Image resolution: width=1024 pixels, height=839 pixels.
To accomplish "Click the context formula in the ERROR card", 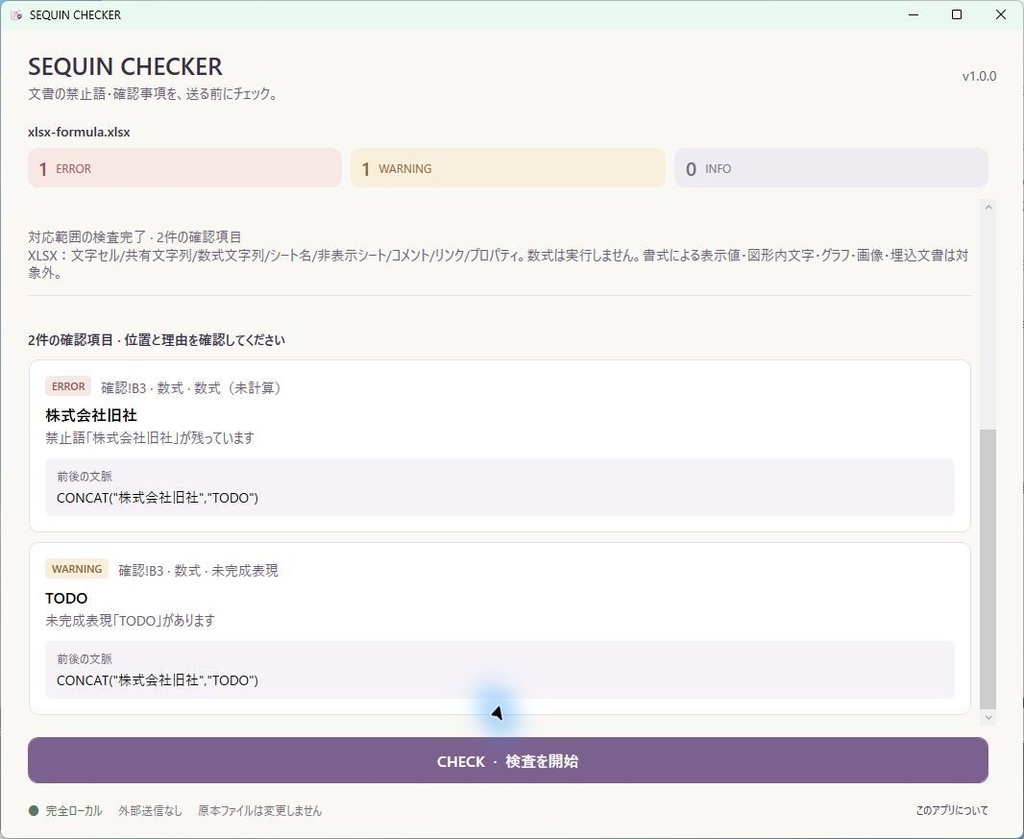I will [x=157, y=498].
